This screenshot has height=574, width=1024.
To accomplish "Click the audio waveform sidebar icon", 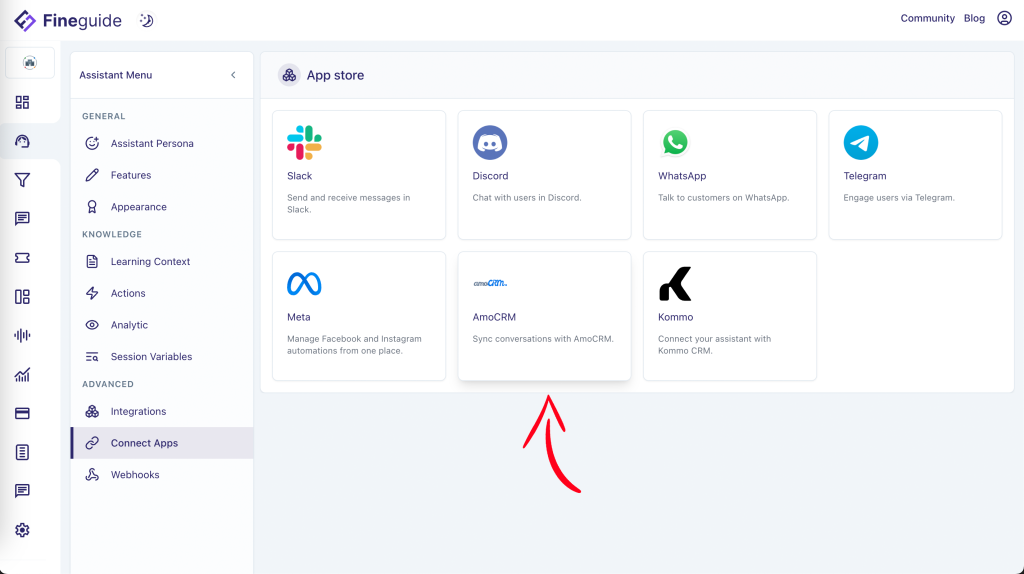I will (x=22, y=335).
